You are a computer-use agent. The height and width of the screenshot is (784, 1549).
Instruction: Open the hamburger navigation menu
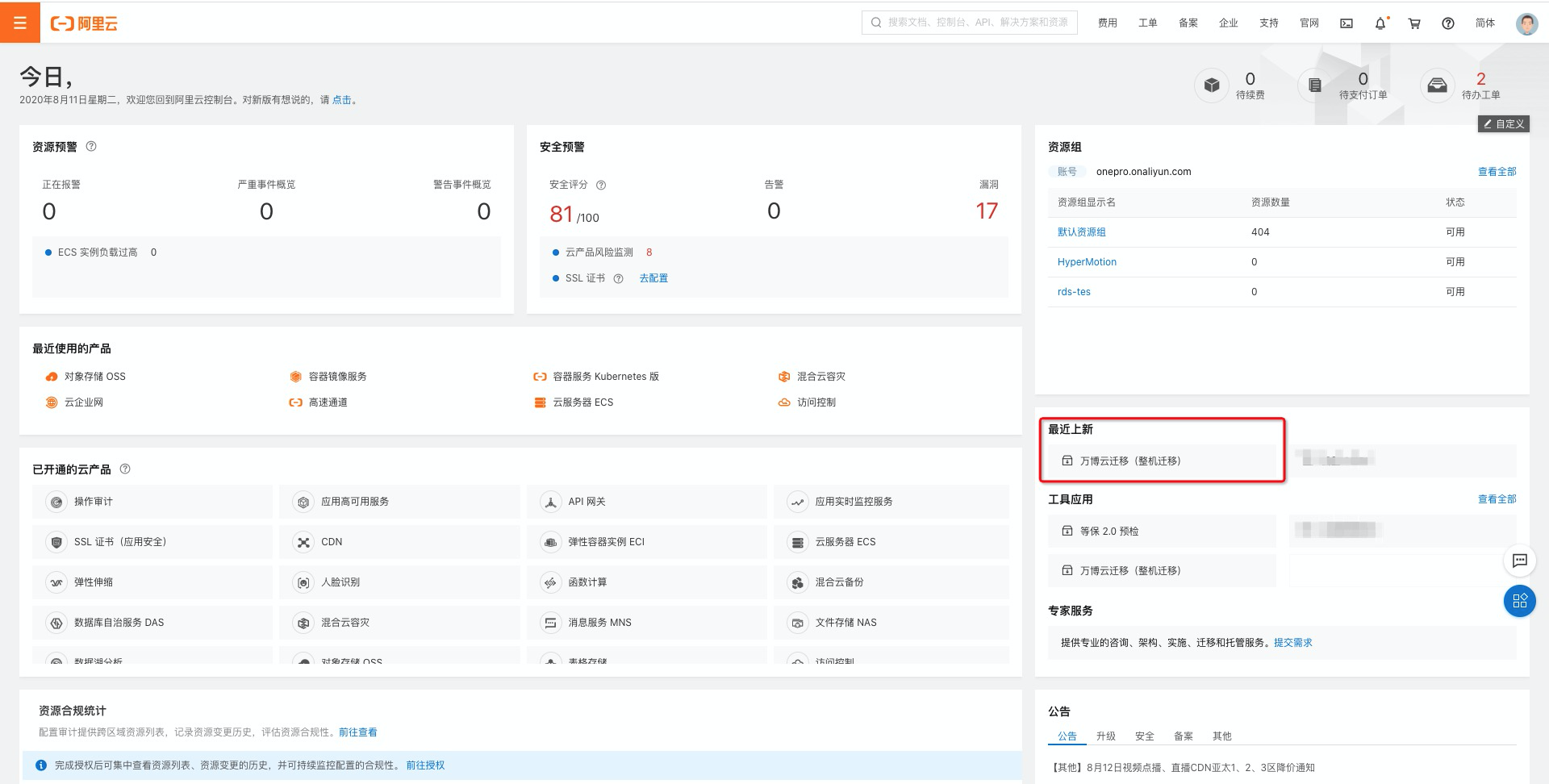pos(20,23)
